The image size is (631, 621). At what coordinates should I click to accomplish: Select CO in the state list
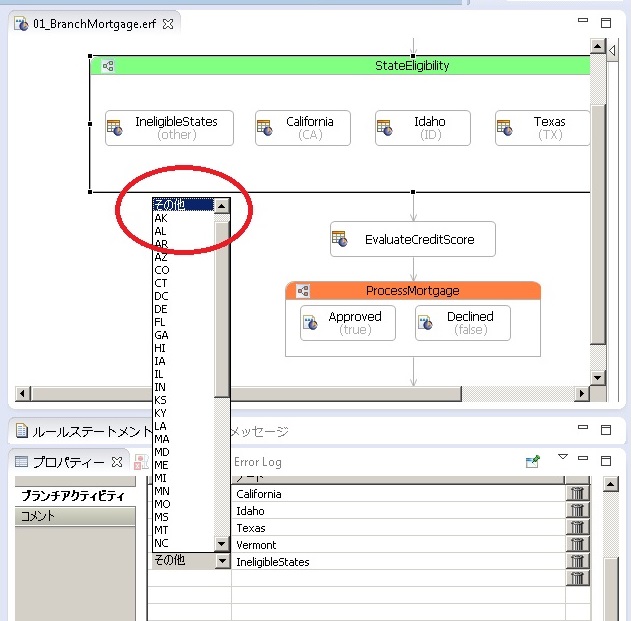[x=184, y=270]
